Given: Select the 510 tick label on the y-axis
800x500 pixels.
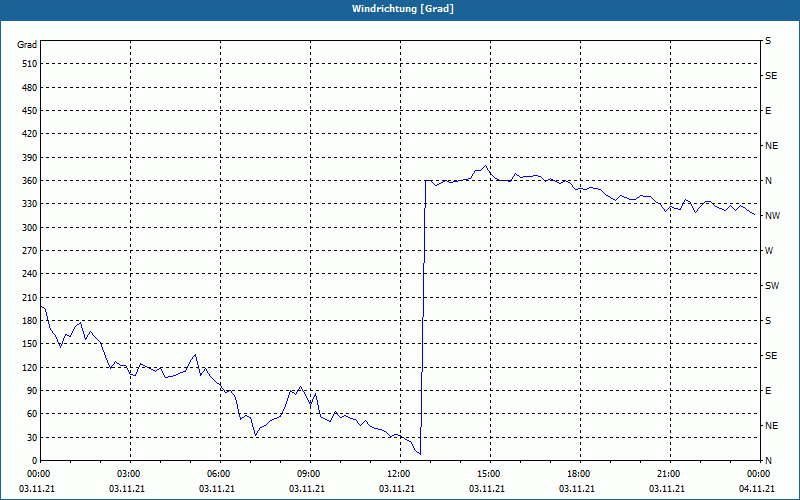Looking at the screenshot, I should (30, 64).
